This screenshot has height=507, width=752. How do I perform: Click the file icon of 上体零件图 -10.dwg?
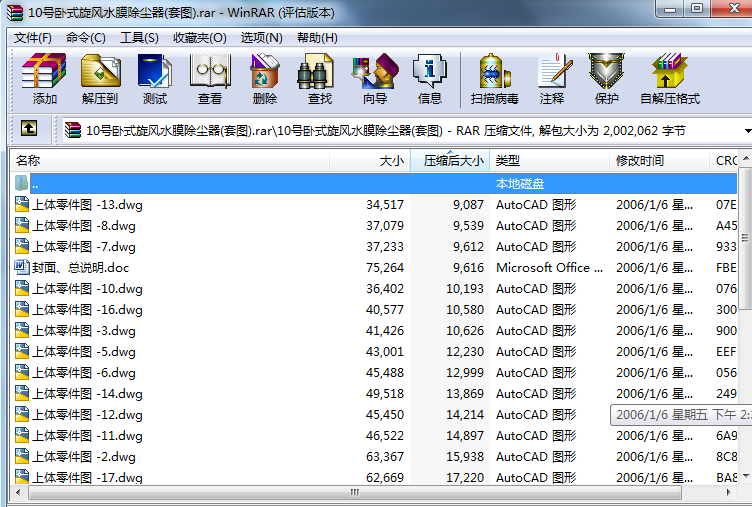coord(22,288)
